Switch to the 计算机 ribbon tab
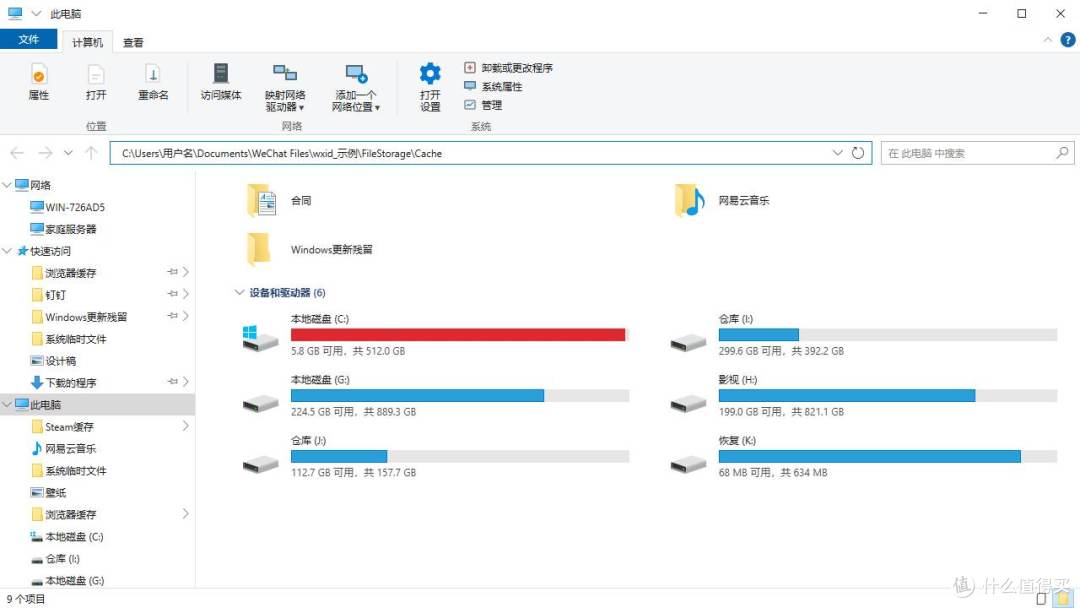 click(87, 42)
